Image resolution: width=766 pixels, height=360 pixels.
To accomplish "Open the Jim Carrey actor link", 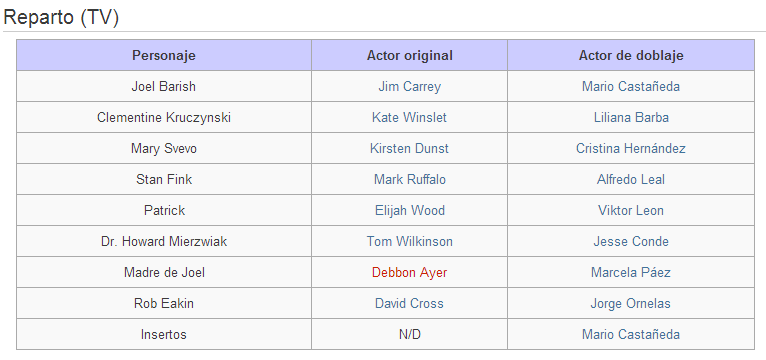I will (x=409, y=86).
